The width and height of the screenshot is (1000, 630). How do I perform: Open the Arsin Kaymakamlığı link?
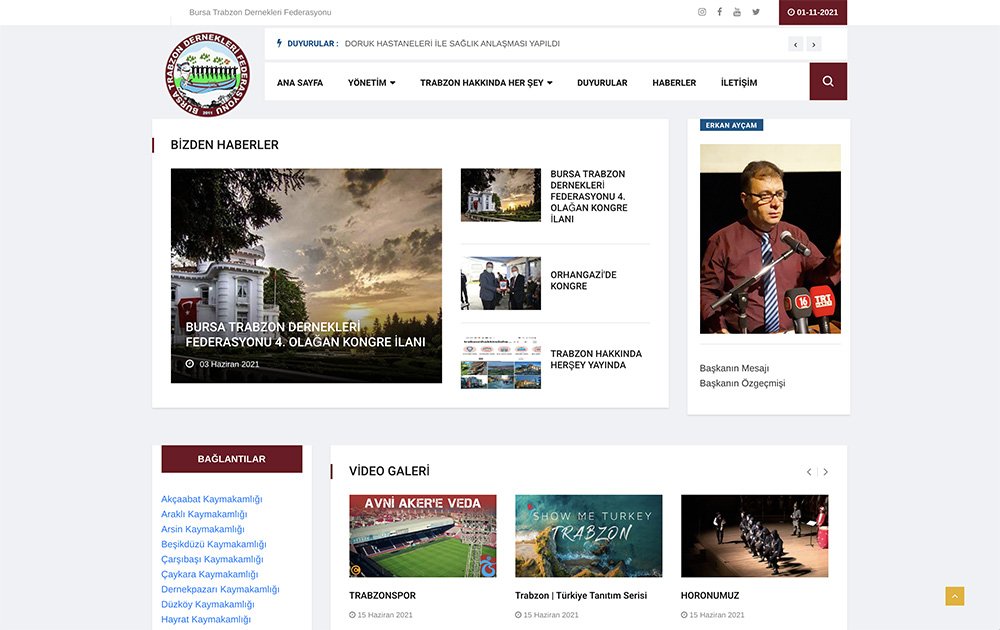pyautogui.click(x=203, y=529)
